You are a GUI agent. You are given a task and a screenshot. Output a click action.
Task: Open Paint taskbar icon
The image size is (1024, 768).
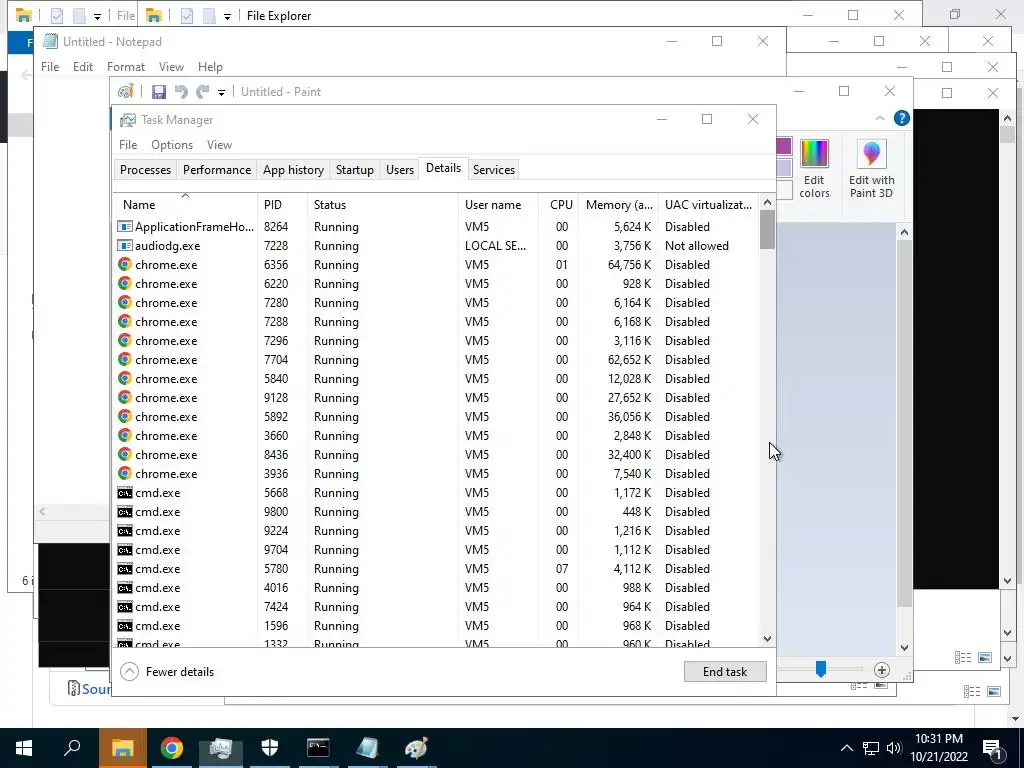click(416, 748)
